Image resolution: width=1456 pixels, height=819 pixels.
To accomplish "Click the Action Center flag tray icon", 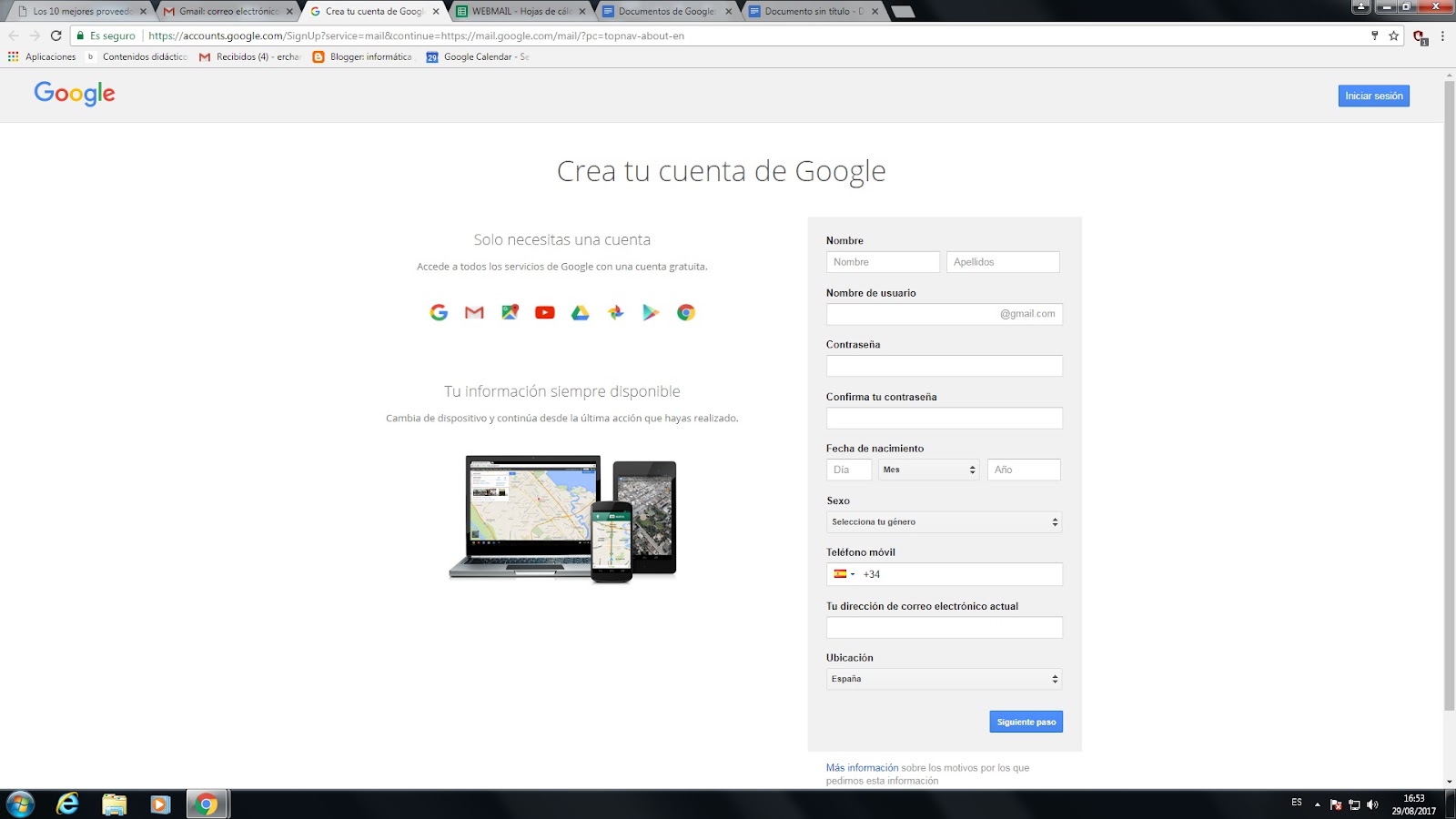I will (x=1336, y=804).
